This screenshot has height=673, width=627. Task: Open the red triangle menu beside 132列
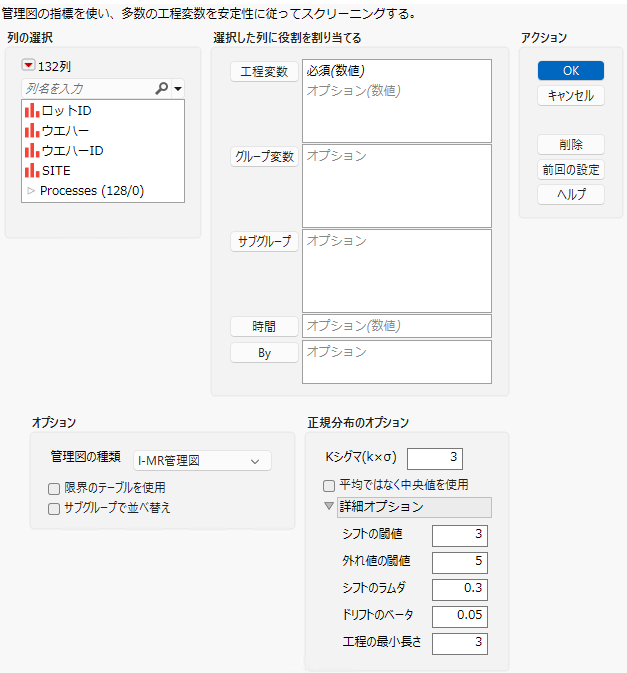coord(28,65)
